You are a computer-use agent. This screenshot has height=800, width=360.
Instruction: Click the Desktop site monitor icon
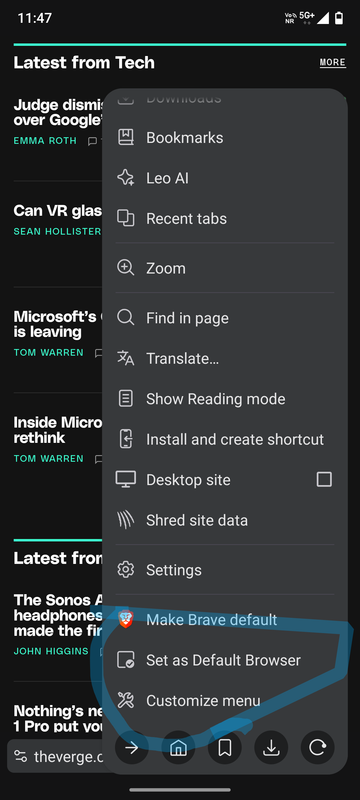pos(125,479)
